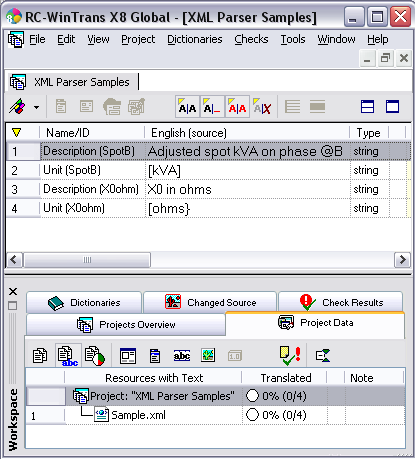Click the documents with abc icon
The image size is (415, 459).
(68, 355)
